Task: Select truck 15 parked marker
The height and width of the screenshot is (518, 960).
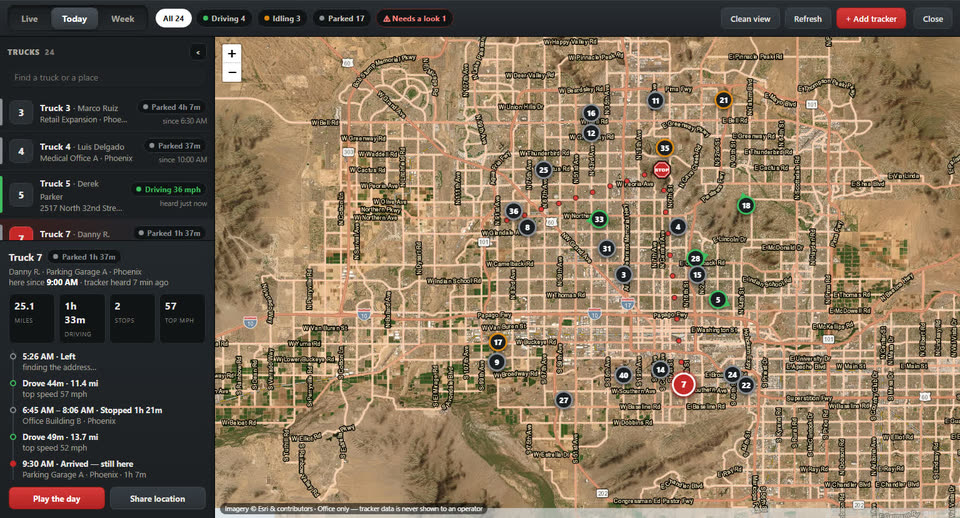Action: [697, 275]
